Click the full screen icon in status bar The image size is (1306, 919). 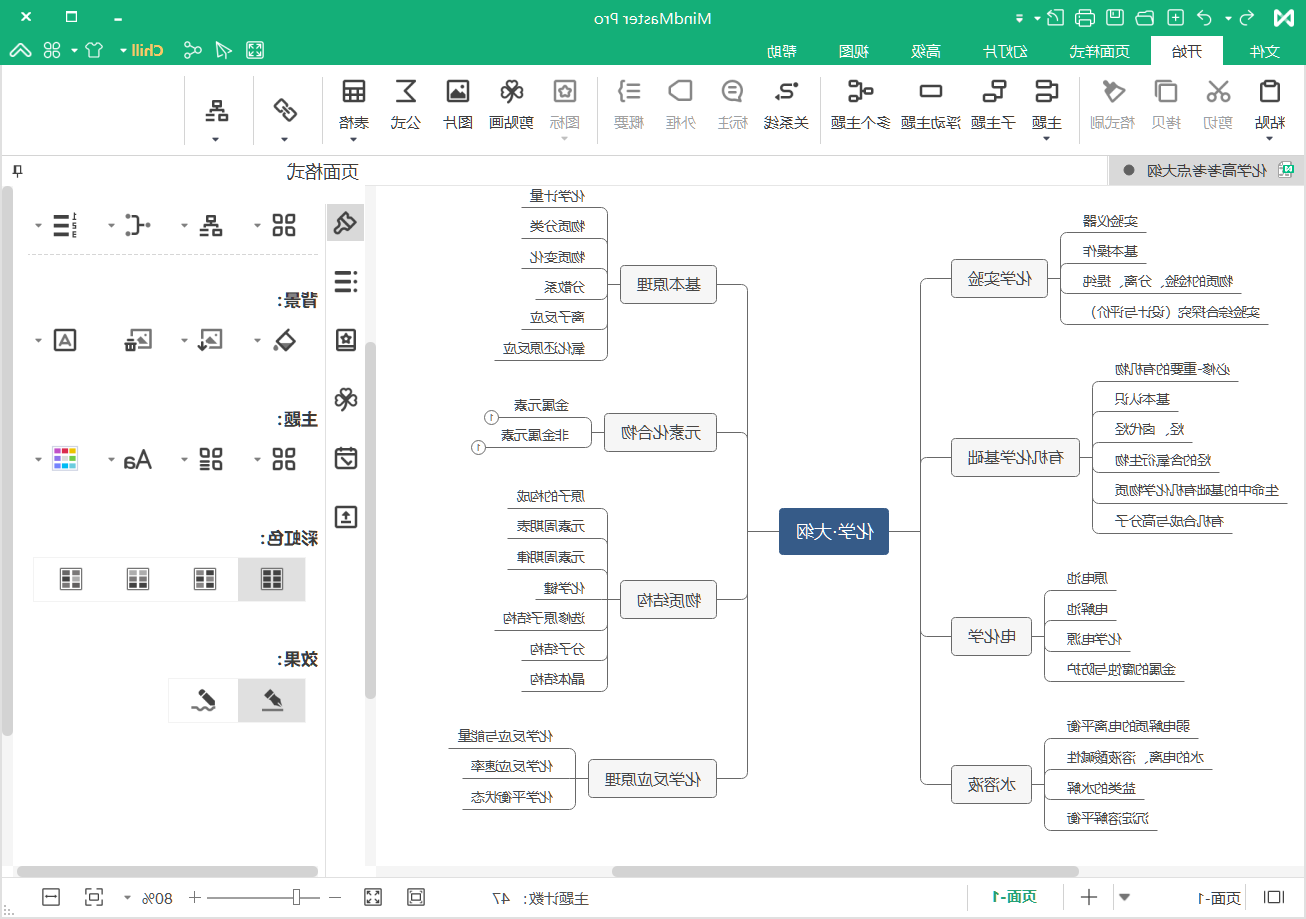(x=372, y=897)
